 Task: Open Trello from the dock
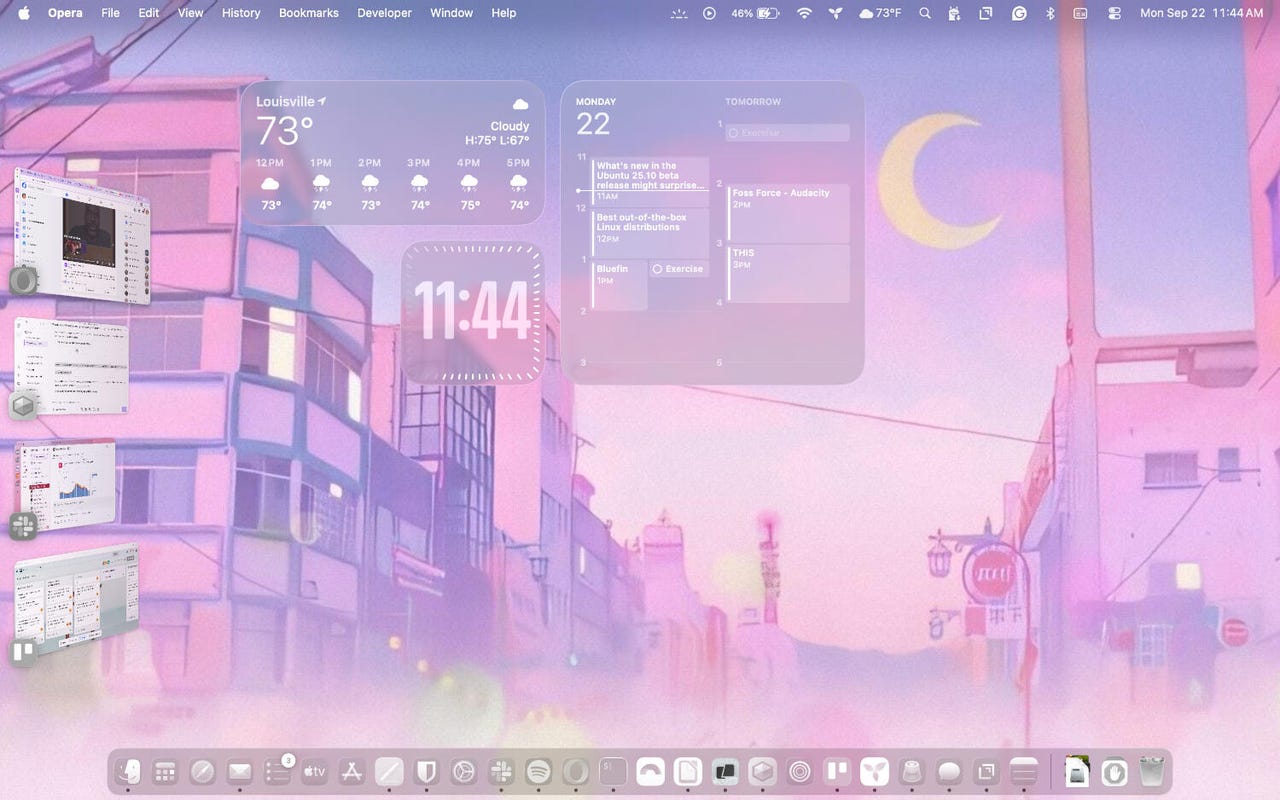pyautogui.click(x=836, y=771)
